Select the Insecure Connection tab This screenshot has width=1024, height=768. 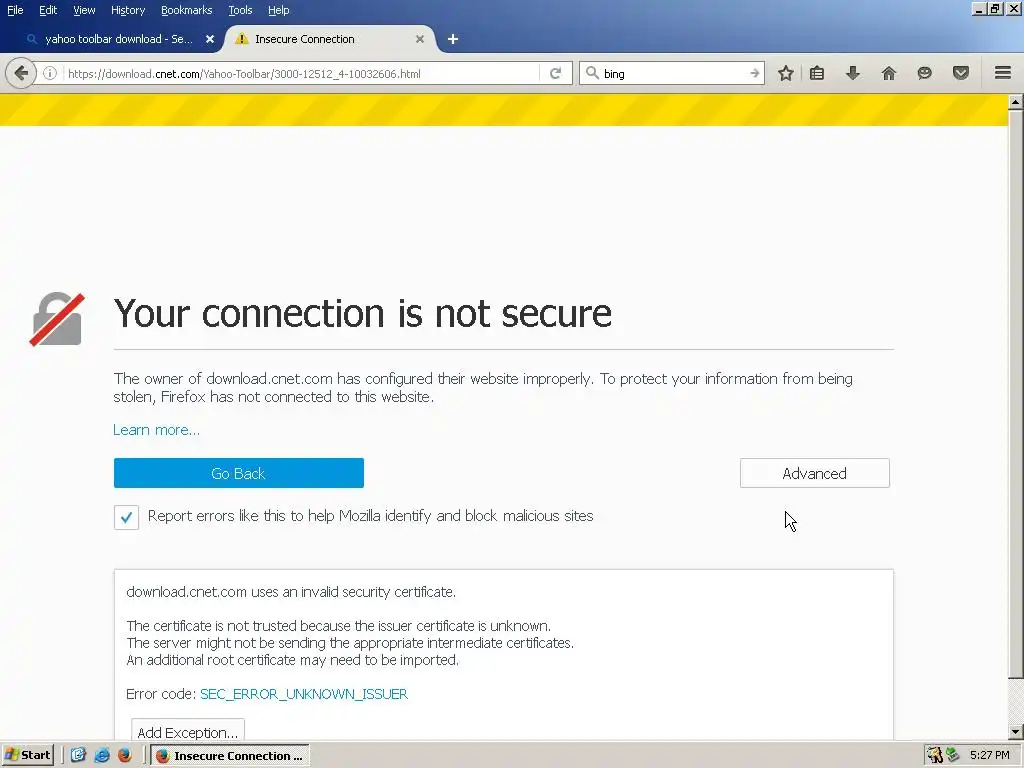coord(330,39)
